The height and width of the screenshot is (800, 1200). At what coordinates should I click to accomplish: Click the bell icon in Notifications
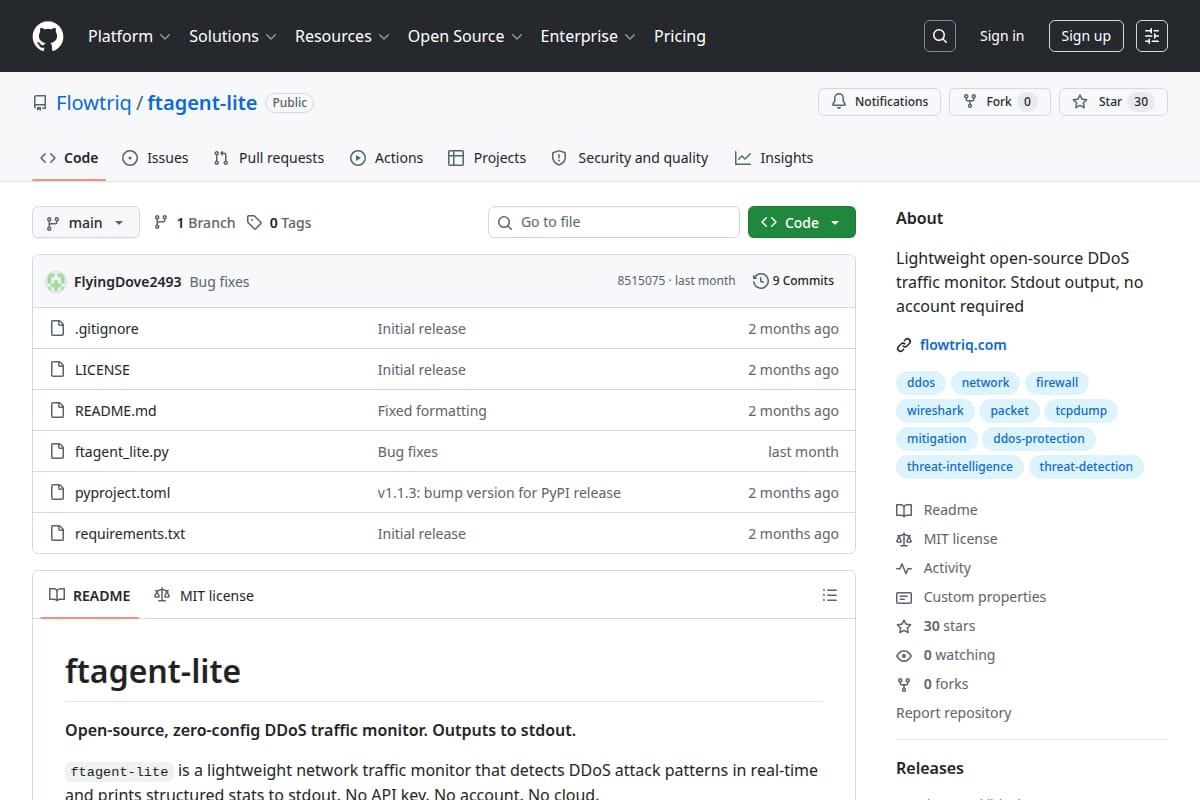[x=838, y=102]
